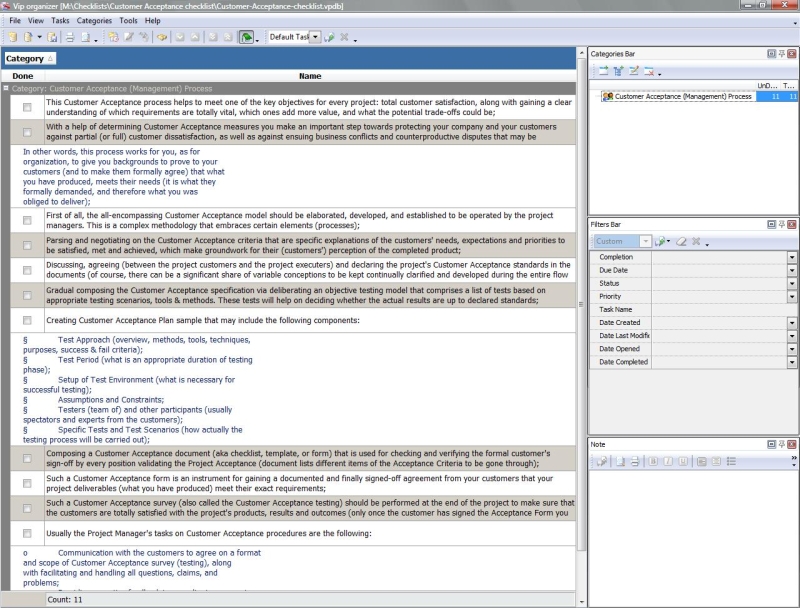Open the Due Date filter dropdown
800x608 pixels.
point(791,271)
